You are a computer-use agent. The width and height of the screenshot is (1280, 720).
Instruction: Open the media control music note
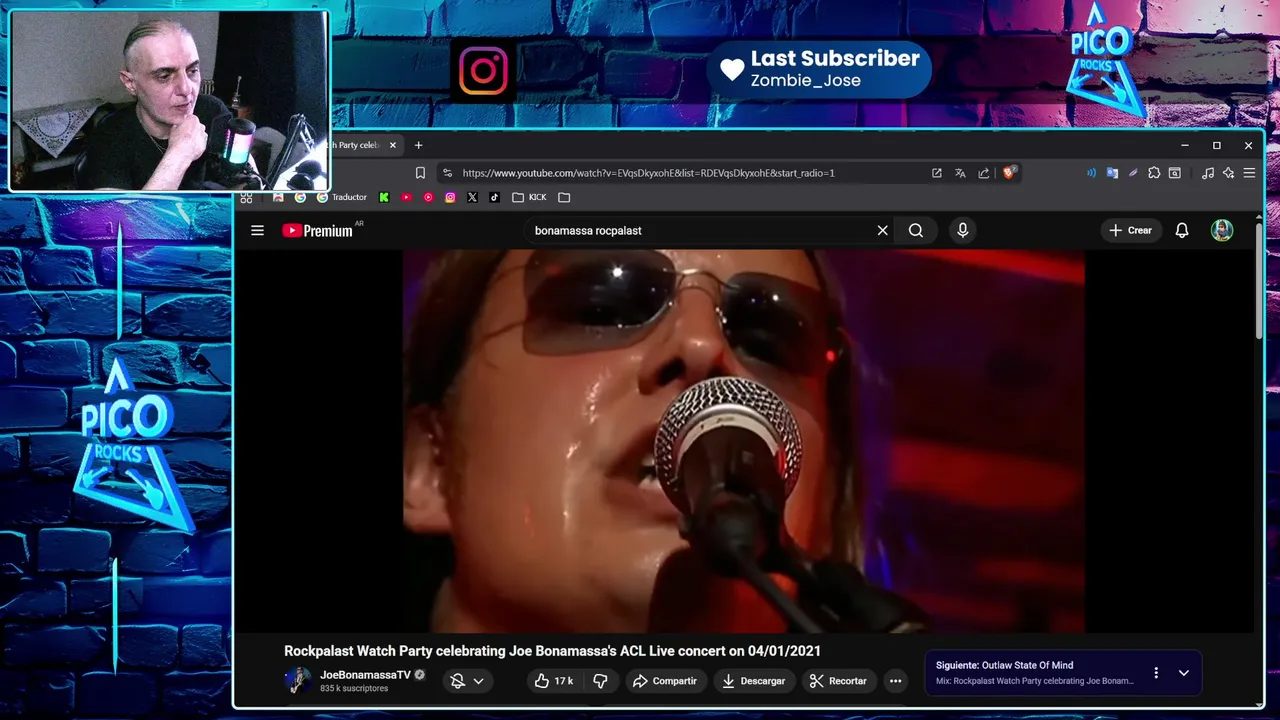[x=1208, y=173]
